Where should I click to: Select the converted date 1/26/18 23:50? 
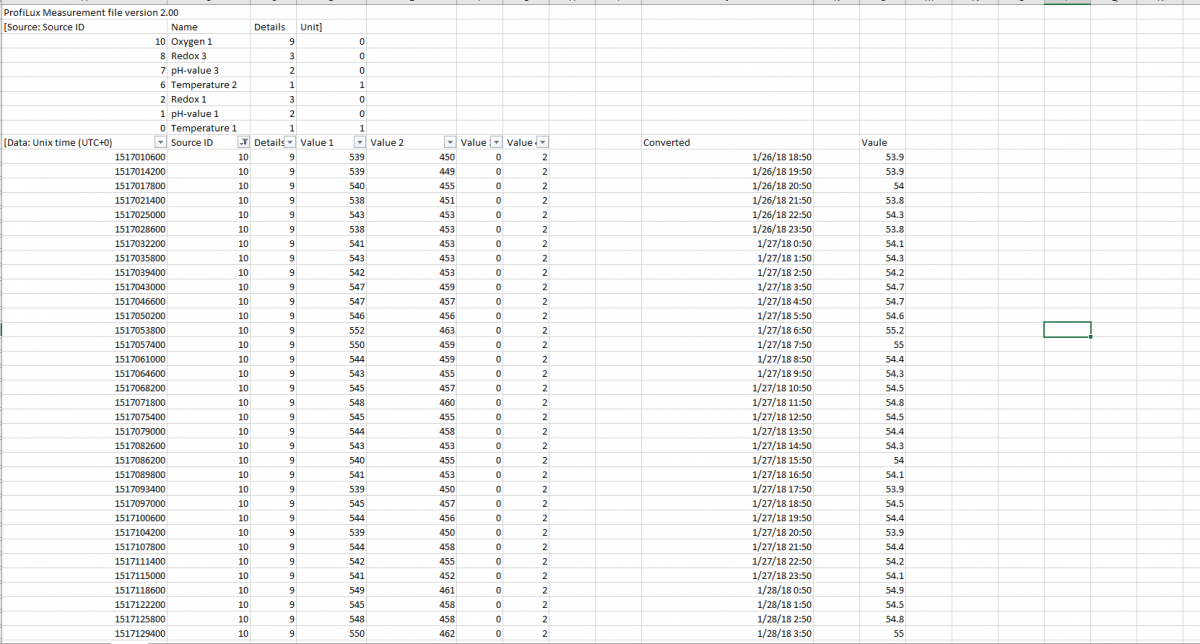[727, 229]
